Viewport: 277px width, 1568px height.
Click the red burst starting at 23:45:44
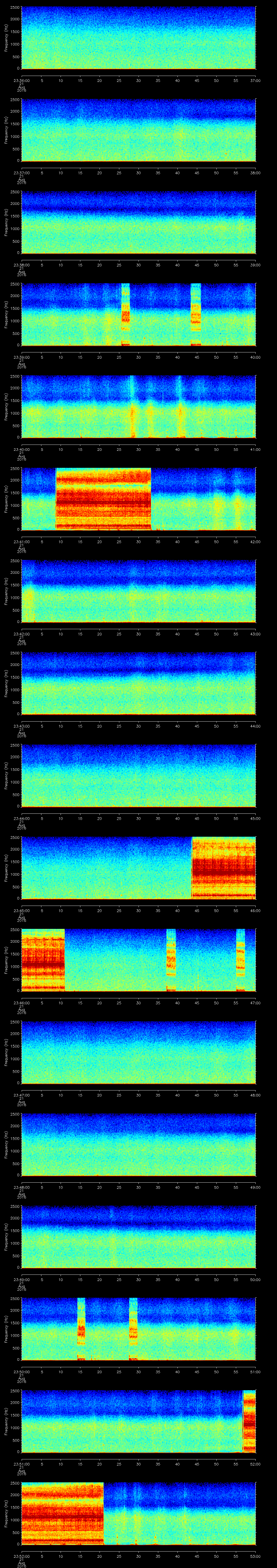click(223, 868)
